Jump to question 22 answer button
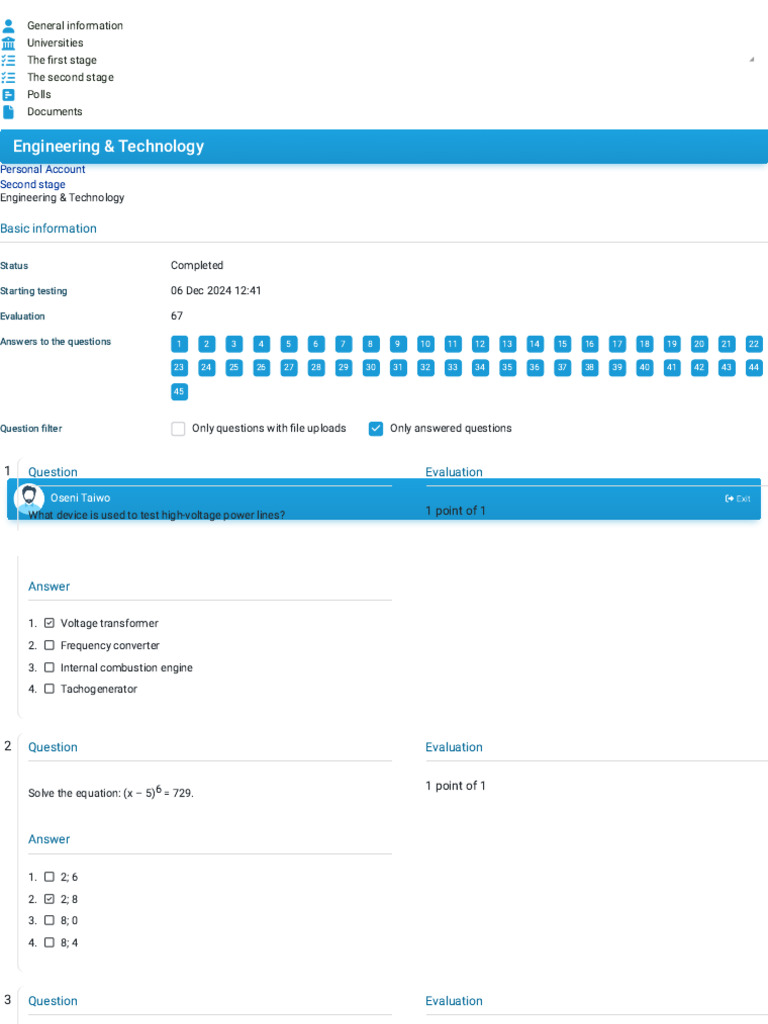Image resolution: width=768 pixels, height=1024 pixels. [754, 344]
